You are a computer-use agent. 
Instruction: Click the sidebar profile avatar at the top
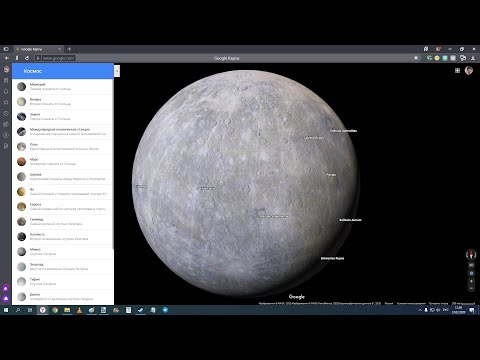coord(6,69)
